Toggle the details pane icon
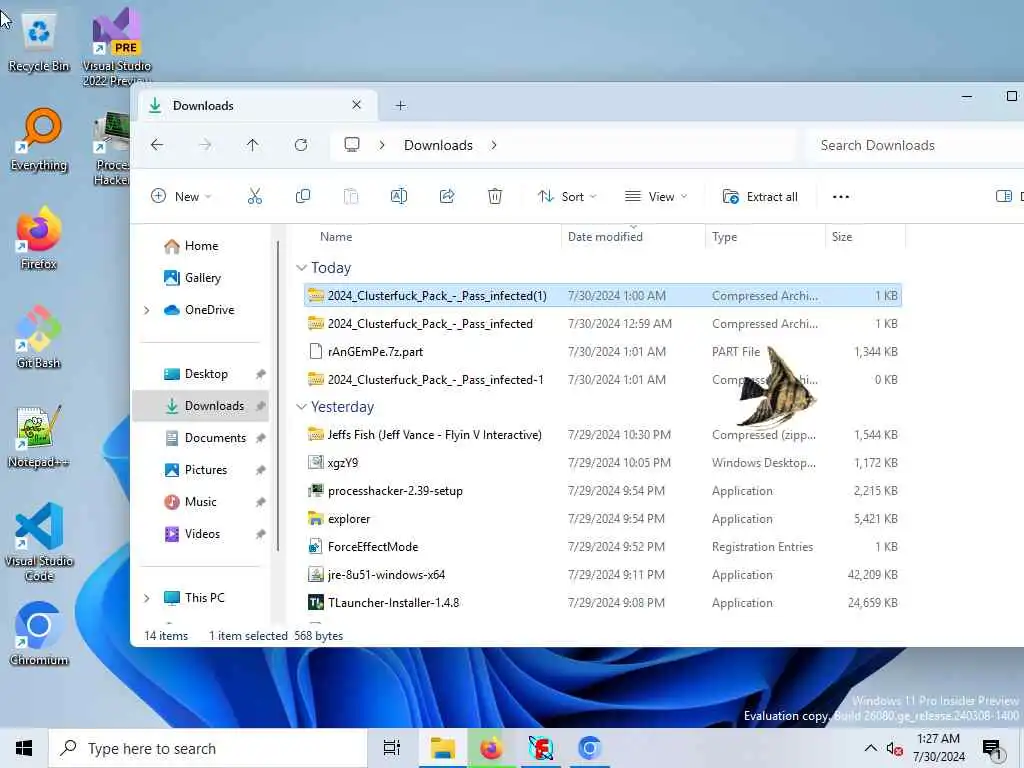Viewport: 1024px width, 768px height. [1004, 197]
